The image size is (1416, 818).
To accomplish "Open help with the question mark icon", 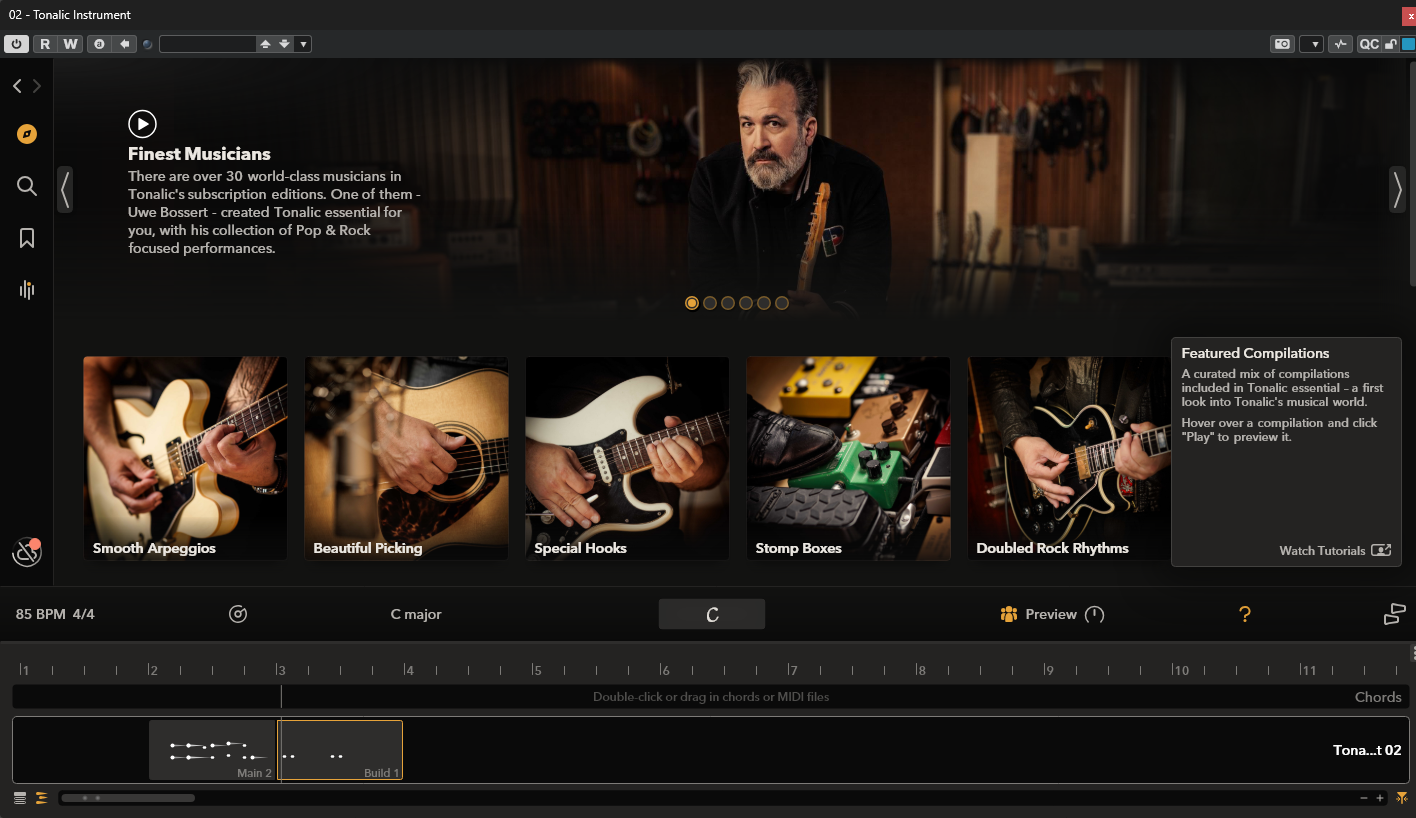I will (1244, 614).
